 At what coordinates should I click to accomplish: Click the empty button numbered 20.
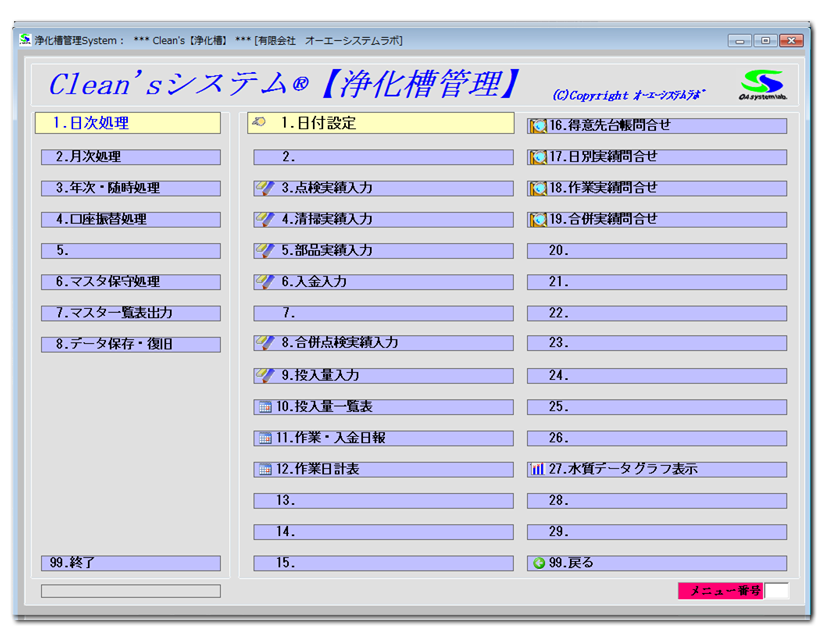coord(657,251)
